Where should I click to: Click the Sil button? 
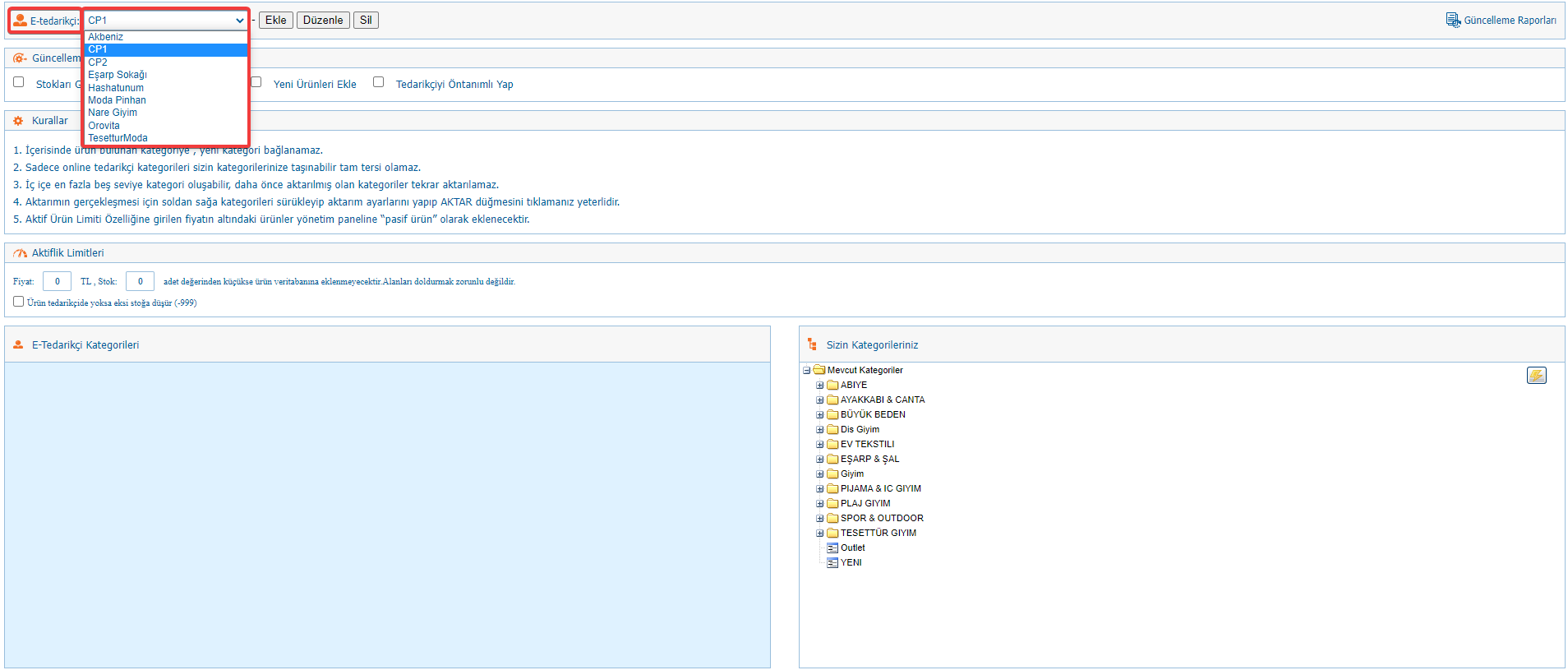tap(366, 20)
